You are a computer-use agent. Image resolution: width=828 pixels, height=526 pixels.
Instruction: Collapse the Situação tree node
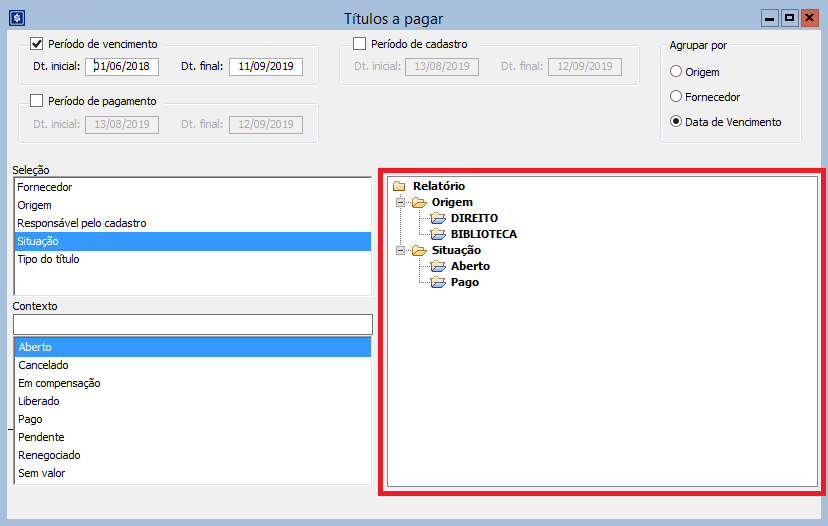pos(401,250)
